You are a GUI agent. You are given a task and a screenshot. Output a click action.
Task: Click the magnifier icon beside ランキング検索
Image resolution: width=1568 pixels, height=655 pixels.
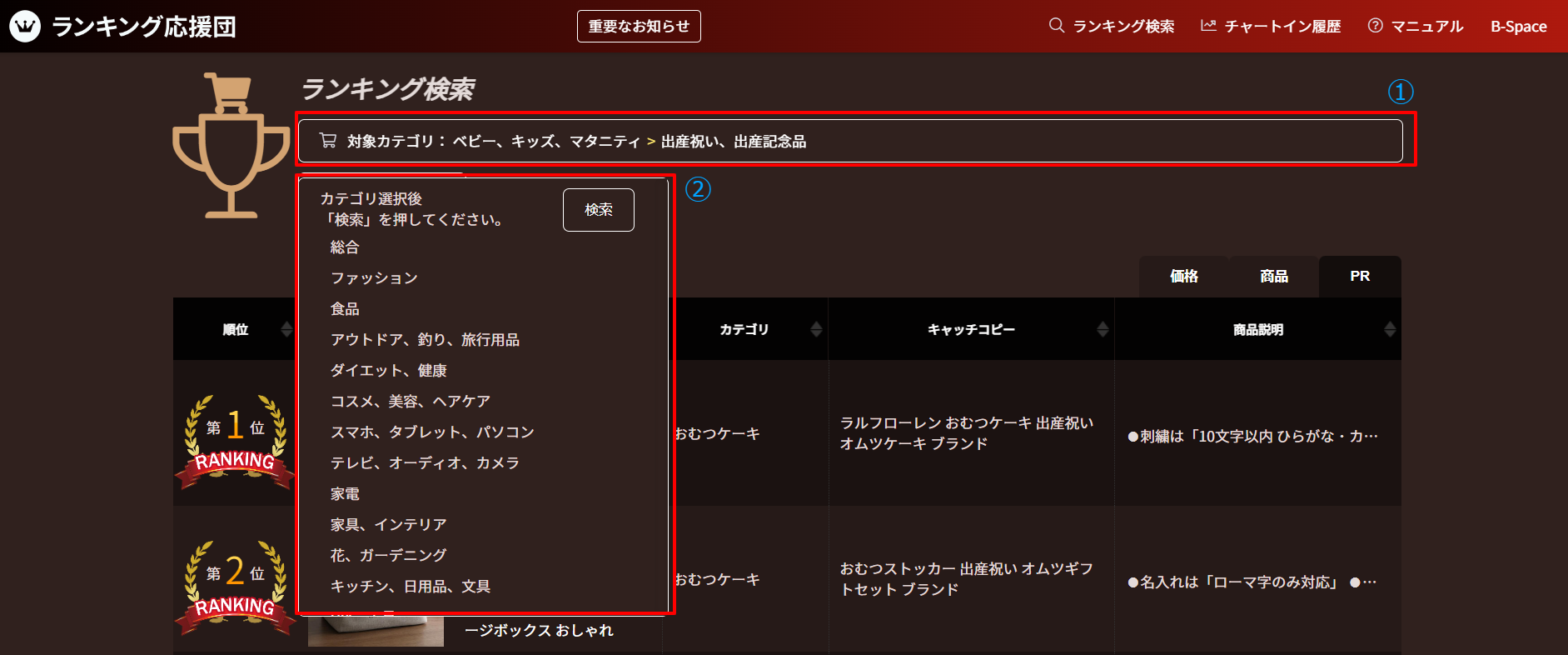(1056, 26)
